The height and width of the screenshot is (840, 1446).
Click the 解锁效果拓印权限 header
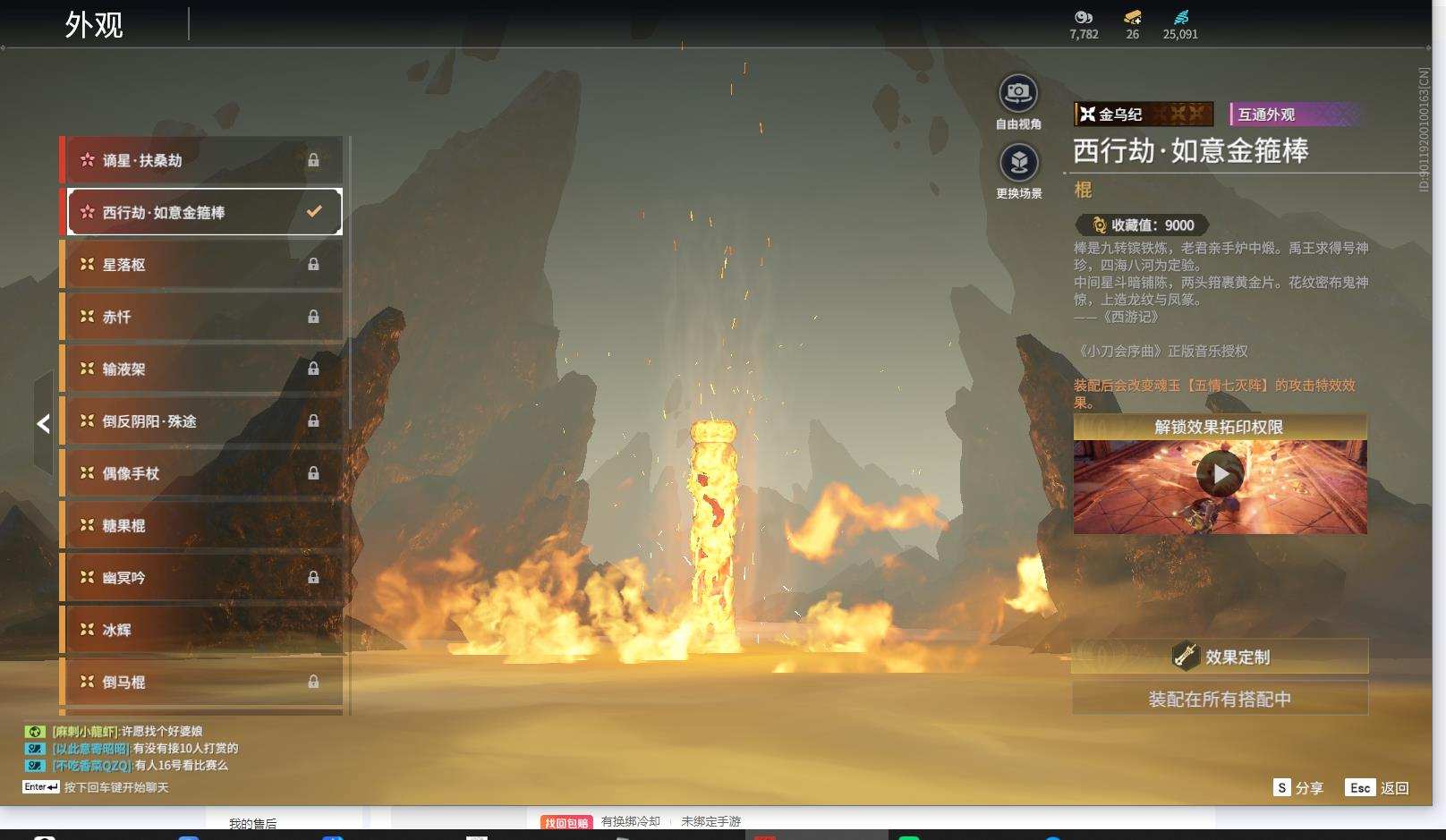[x=1221, y=427]
